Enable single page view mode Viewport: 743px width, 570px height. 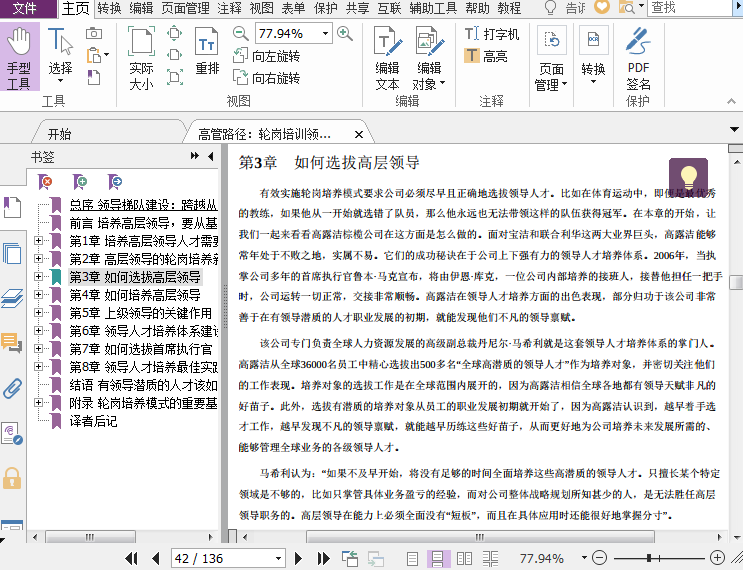tap(412, 559)
